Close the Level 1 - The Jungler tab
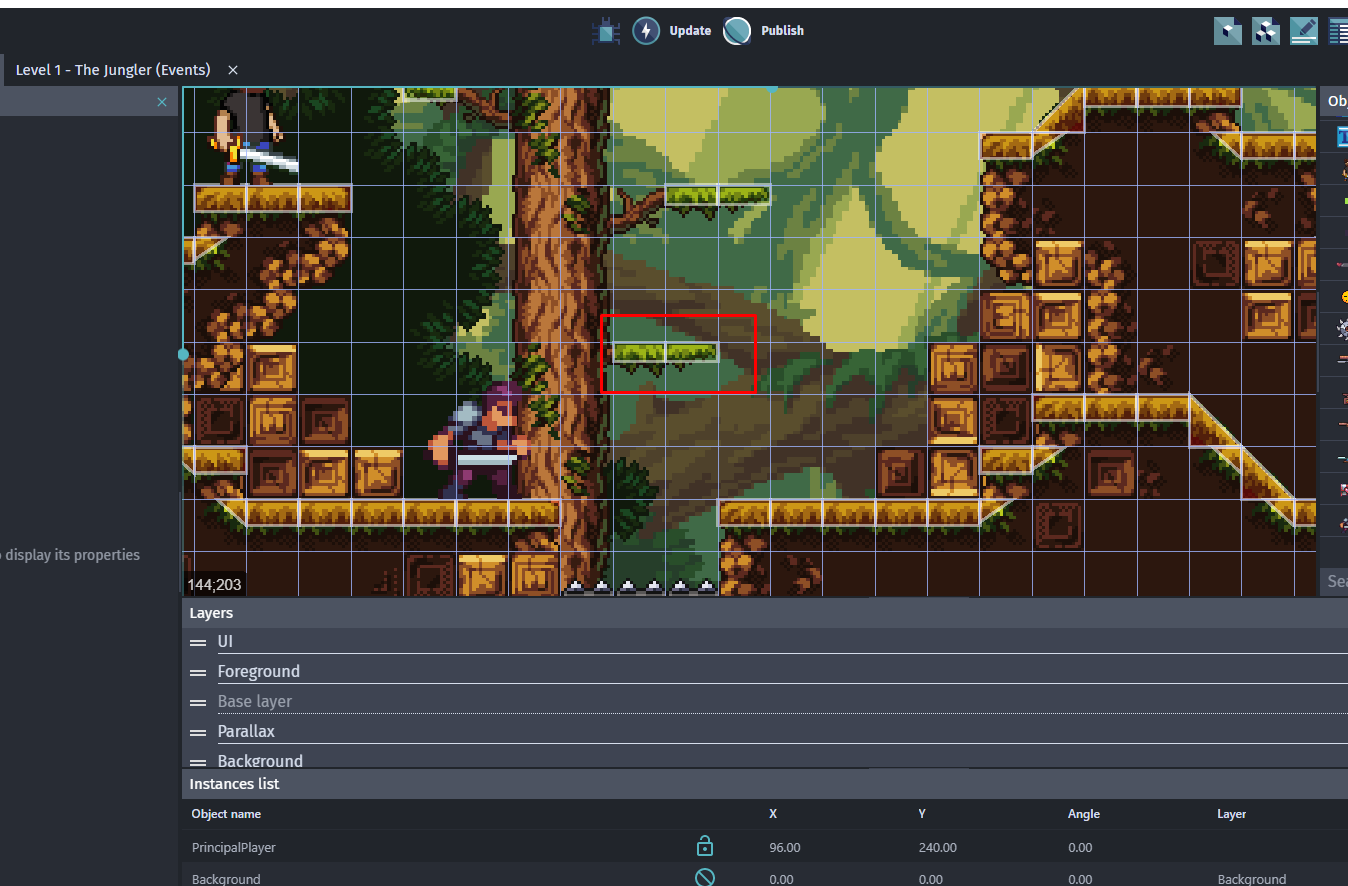The image size is (1348, 886). click(232, 70)
